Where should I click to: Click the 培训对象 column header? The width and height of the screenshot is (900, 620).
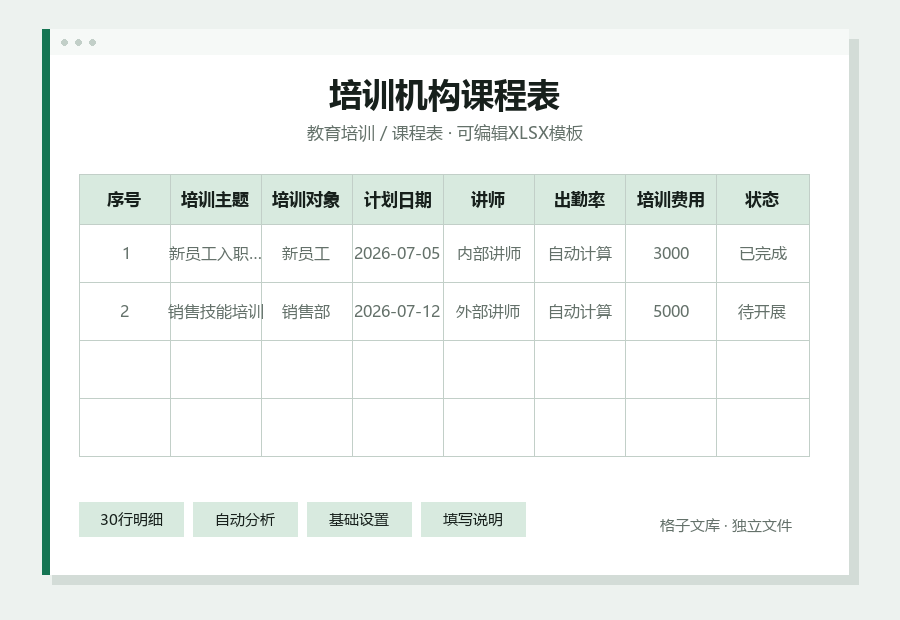(x=307, y=200)
